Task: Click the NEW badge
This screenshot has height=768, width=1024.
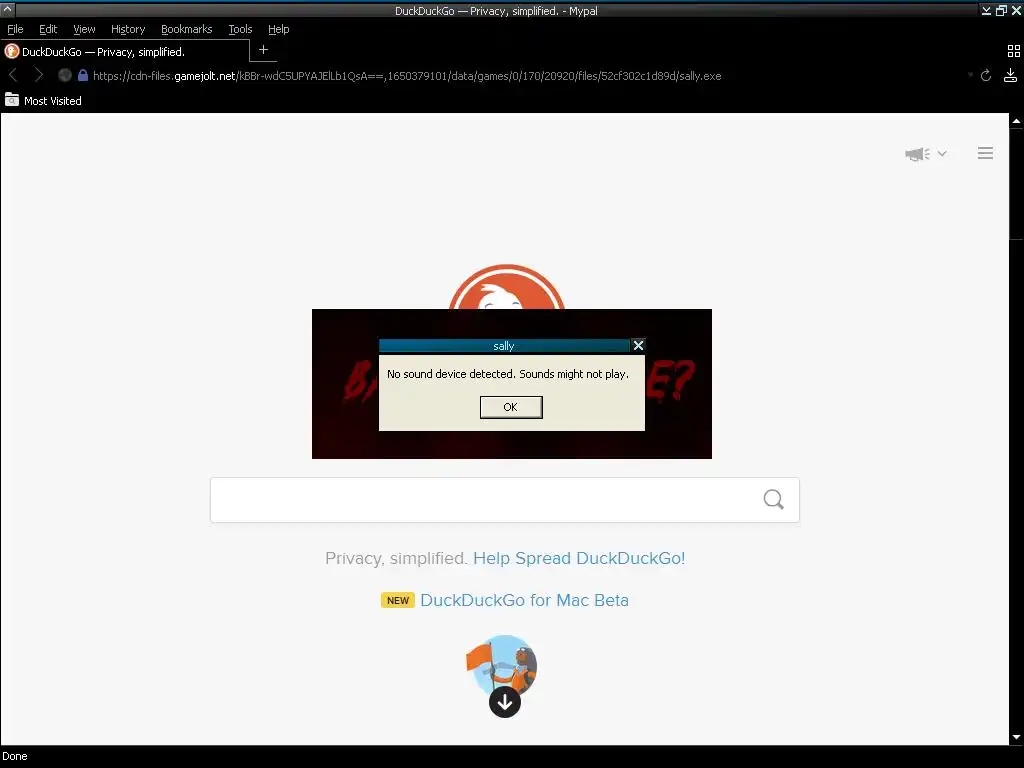Action: pyautogui.click(x=398, y=600)
